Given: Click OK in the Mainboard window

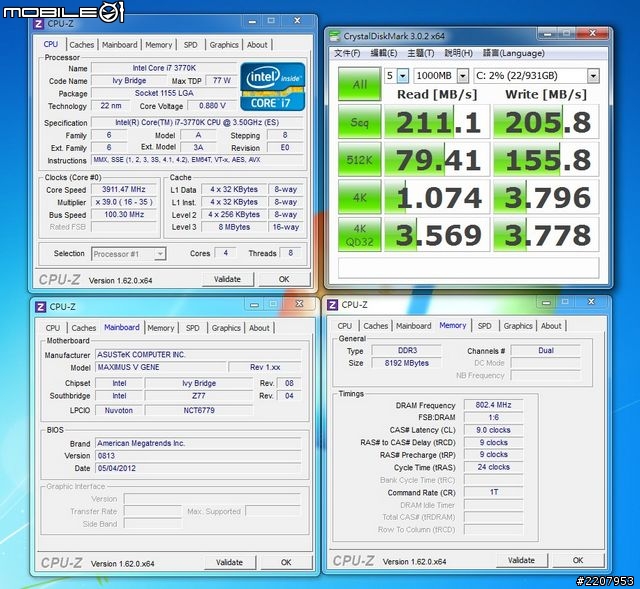Looking at the screenshot, I should pyautogui.click(x=286, y=562).
